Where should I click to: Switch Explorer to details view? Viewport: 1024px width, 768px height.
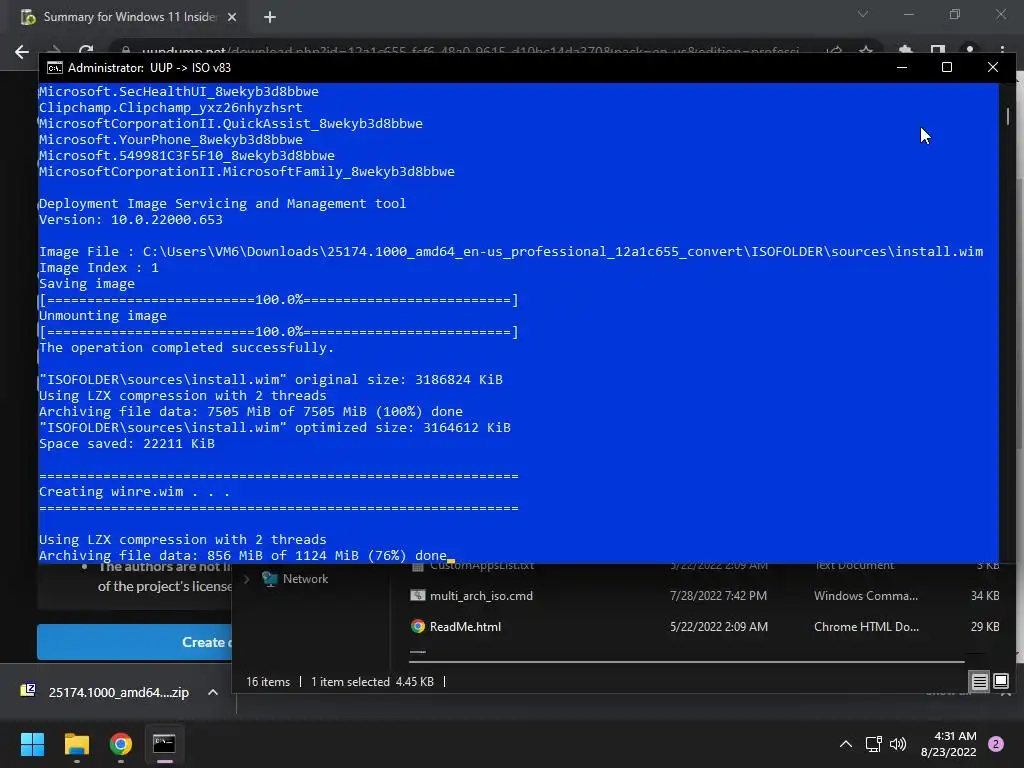979,682
